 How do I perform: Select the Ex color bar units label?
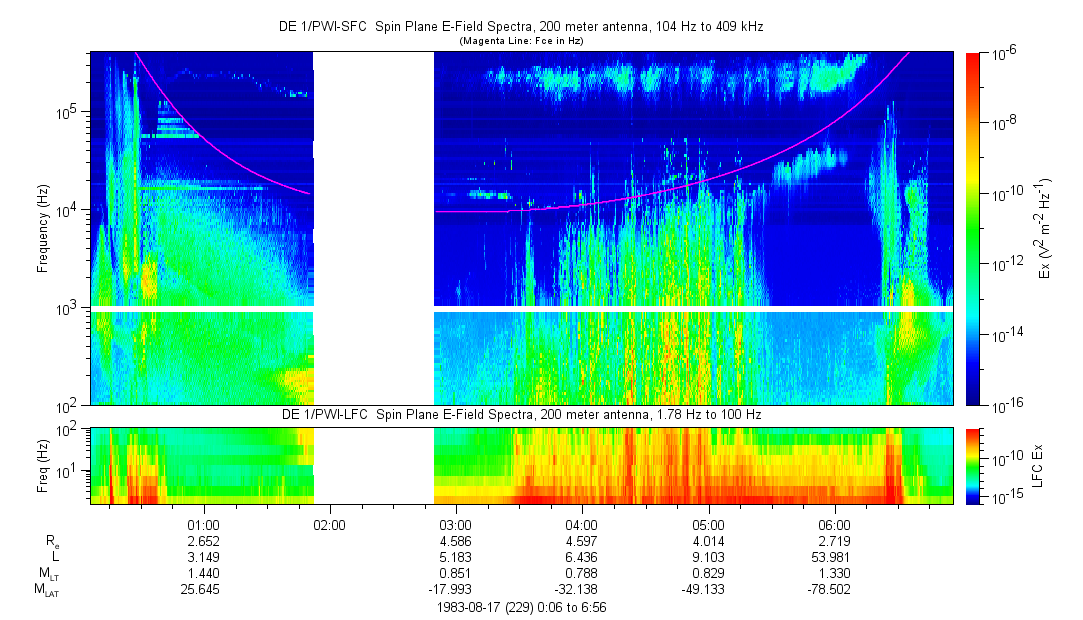[1045, 228]
